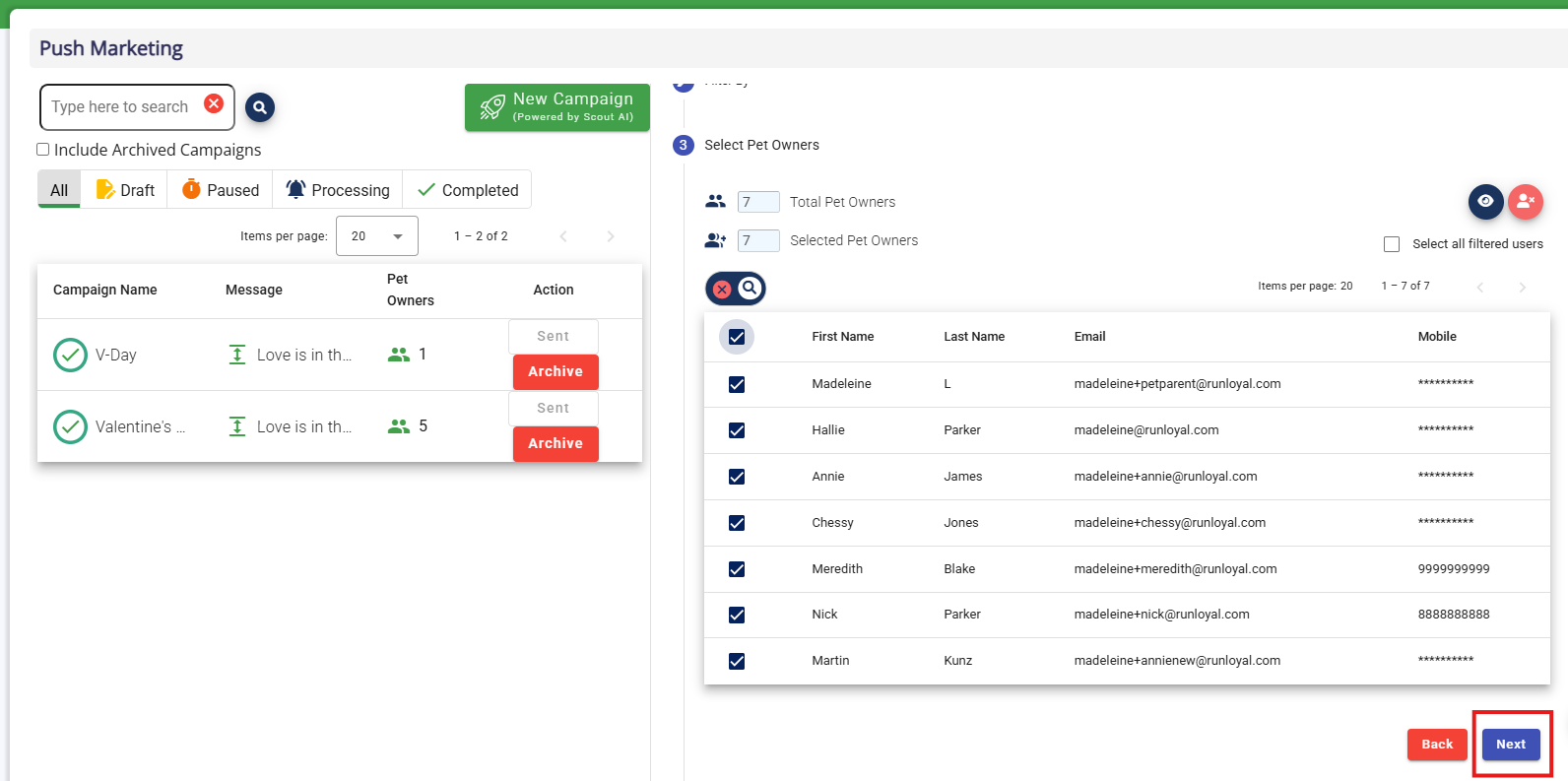
Task: Go to previous campaigns page
Action: [x=563, y=236]
